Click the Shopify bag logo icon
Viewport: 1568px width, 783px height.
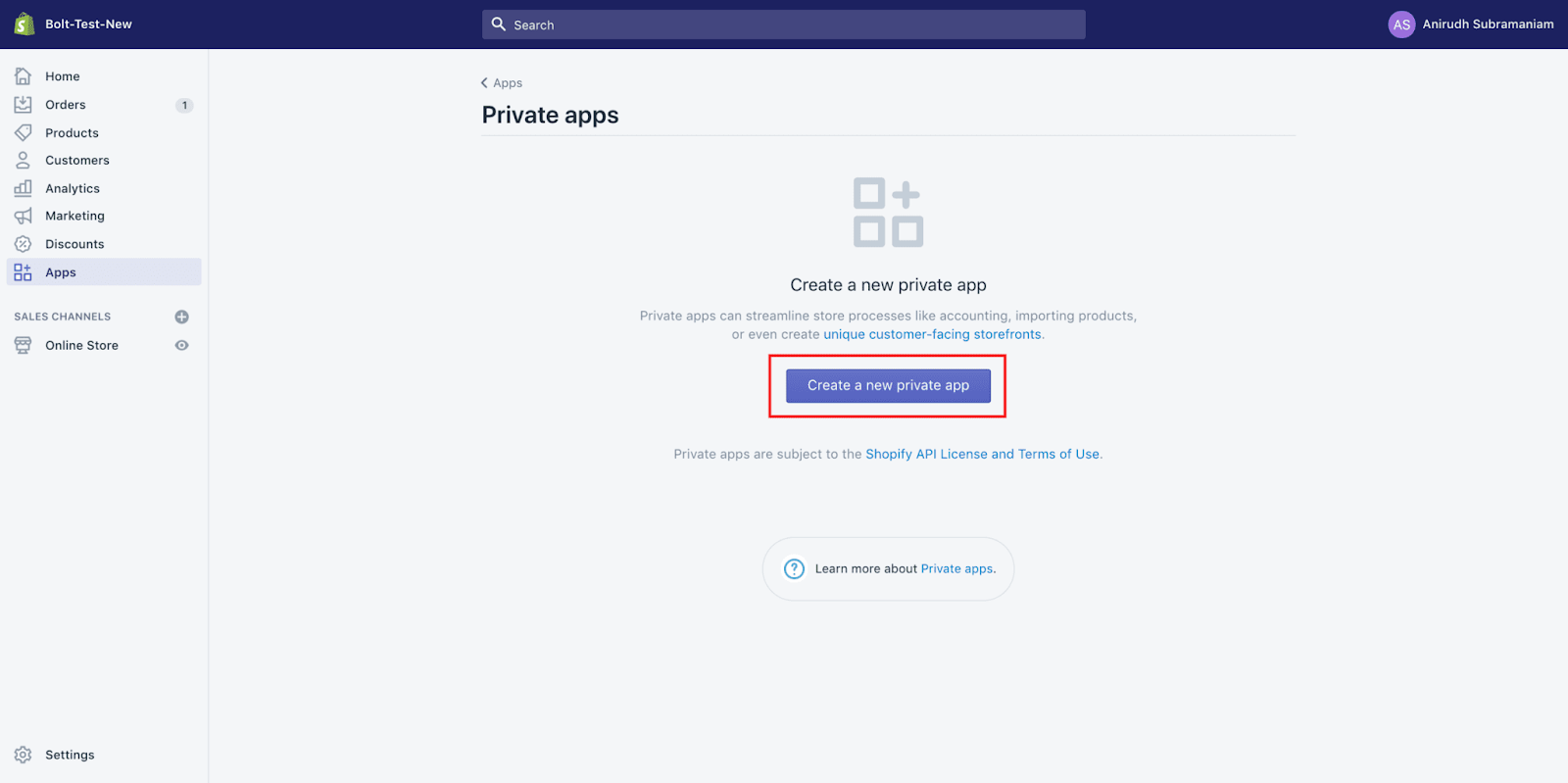(24, 24)
